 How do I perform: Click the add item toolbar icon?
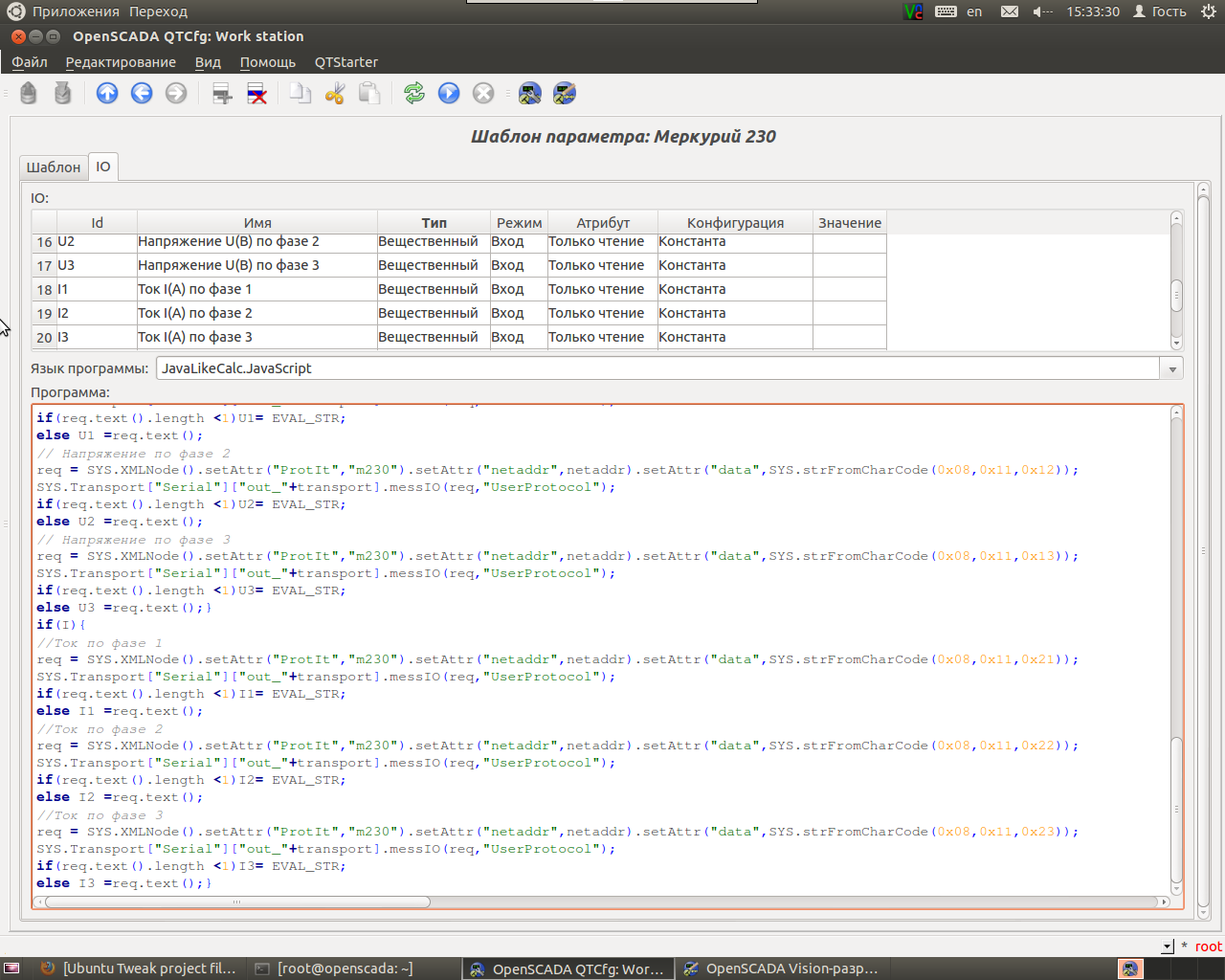222,93
